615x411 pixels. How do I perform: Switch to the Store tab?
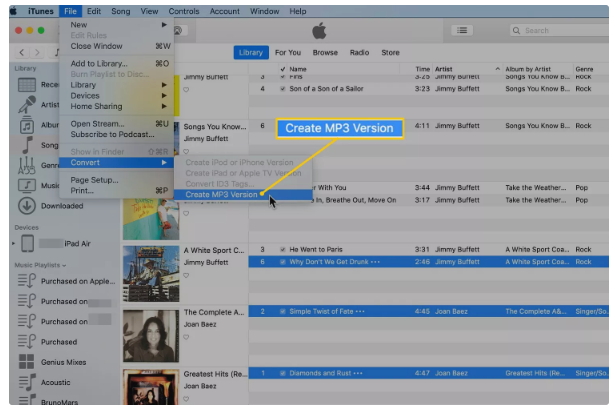click(391, 53)
